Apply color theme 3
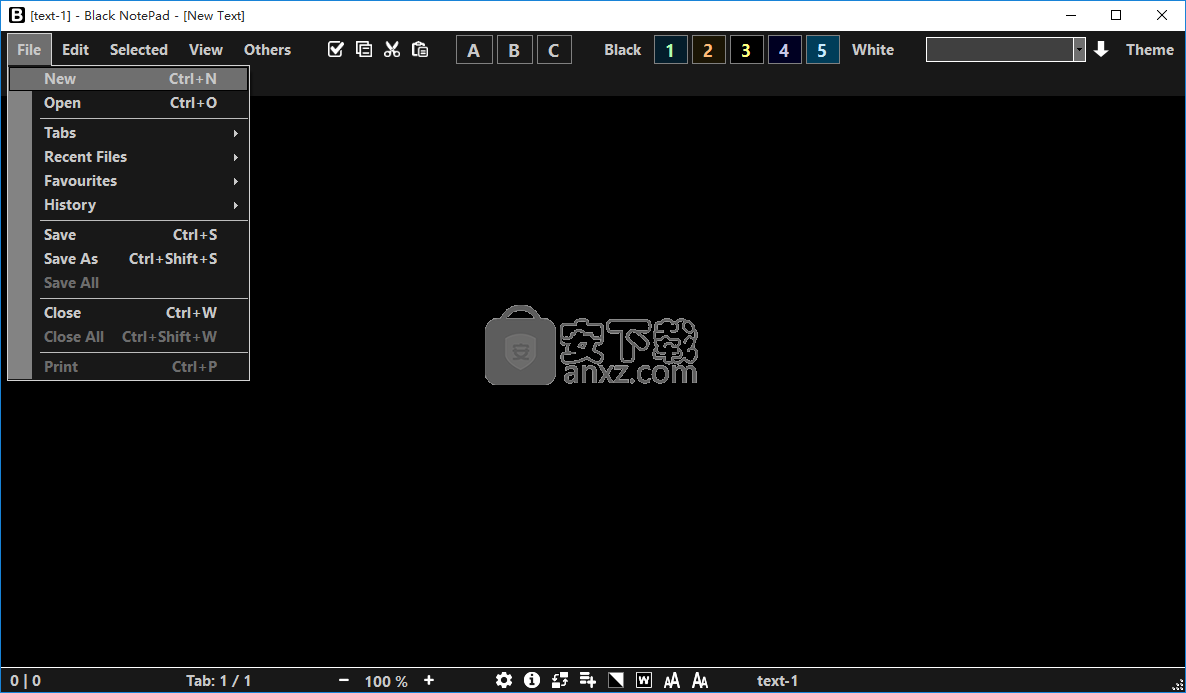The width and height of the screenshot is (1186, 693). coord(747,50)
